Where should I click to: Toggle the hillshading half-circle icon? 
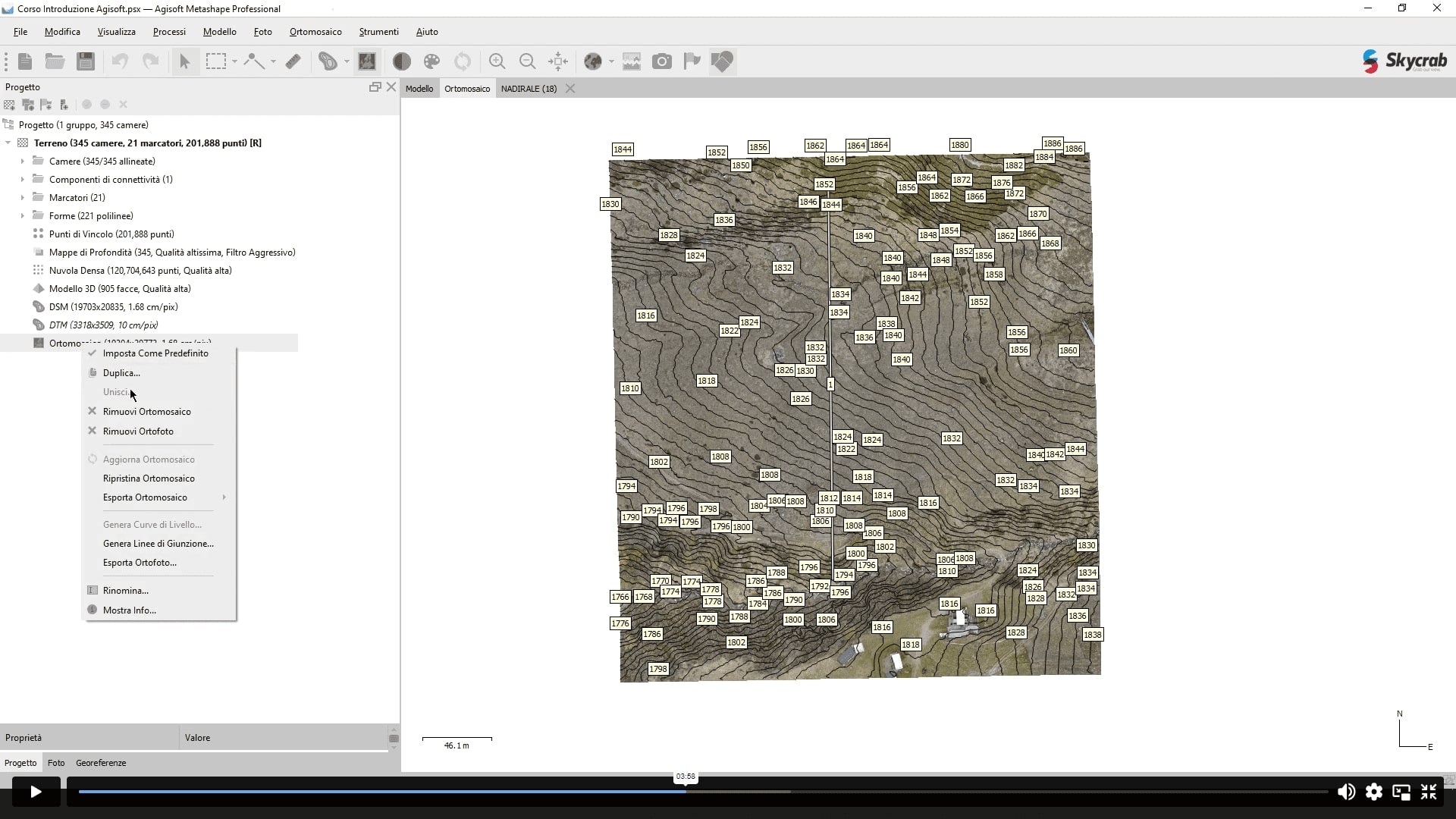(402, 61)
